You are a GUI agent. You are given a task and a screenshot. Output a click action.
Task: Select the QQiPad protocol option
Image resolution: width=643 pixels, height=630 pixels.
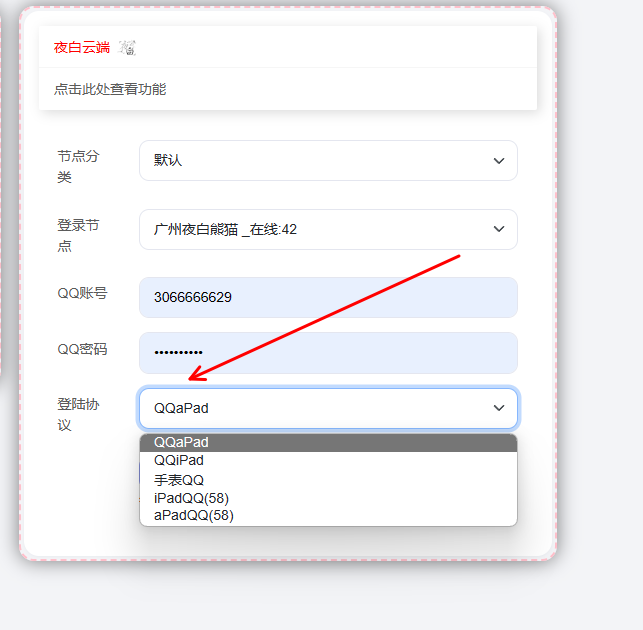(328, 461)
